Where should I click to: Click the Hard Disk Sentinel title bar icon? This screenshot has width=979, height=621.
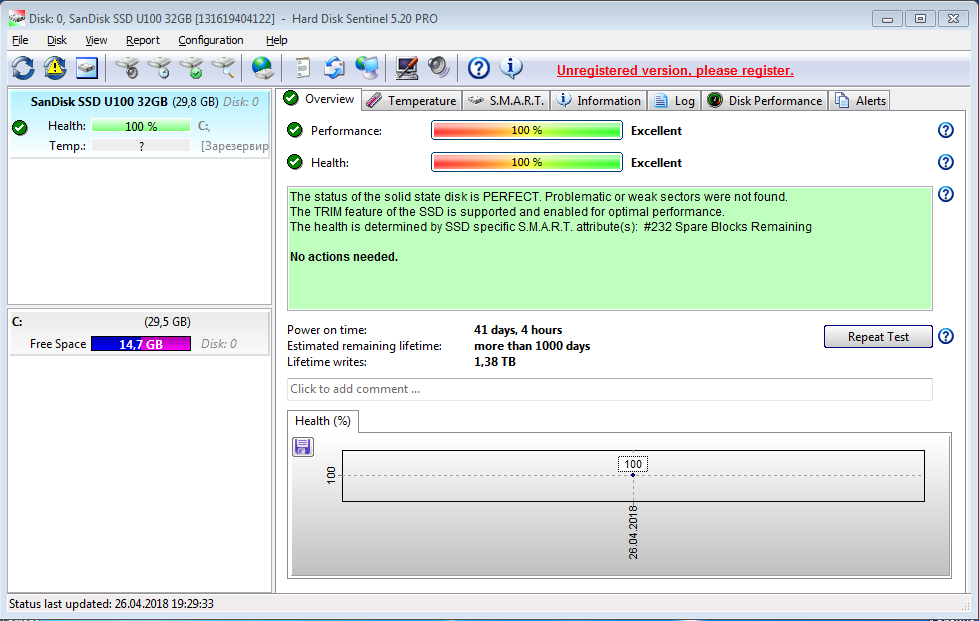tap(17, 18)
